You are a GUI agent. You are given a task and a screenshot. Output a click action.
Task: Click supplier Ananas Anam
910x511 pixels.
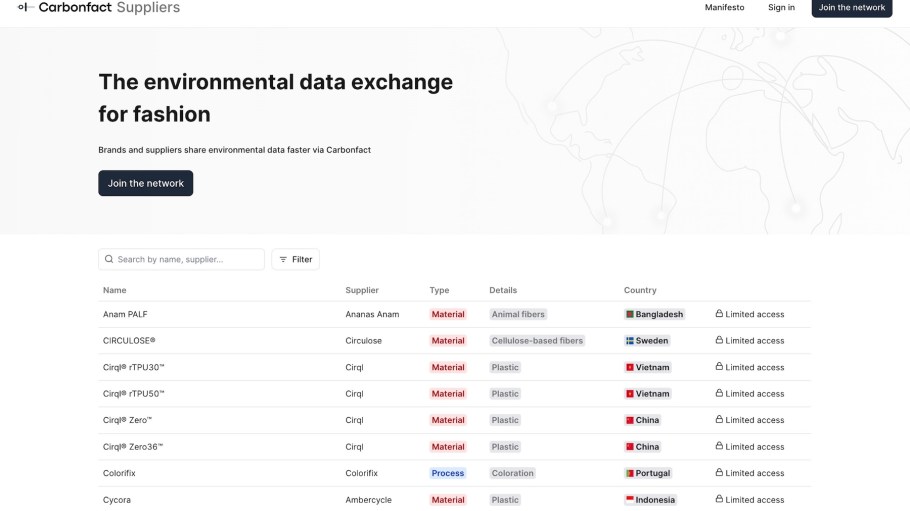pos(372,314)
